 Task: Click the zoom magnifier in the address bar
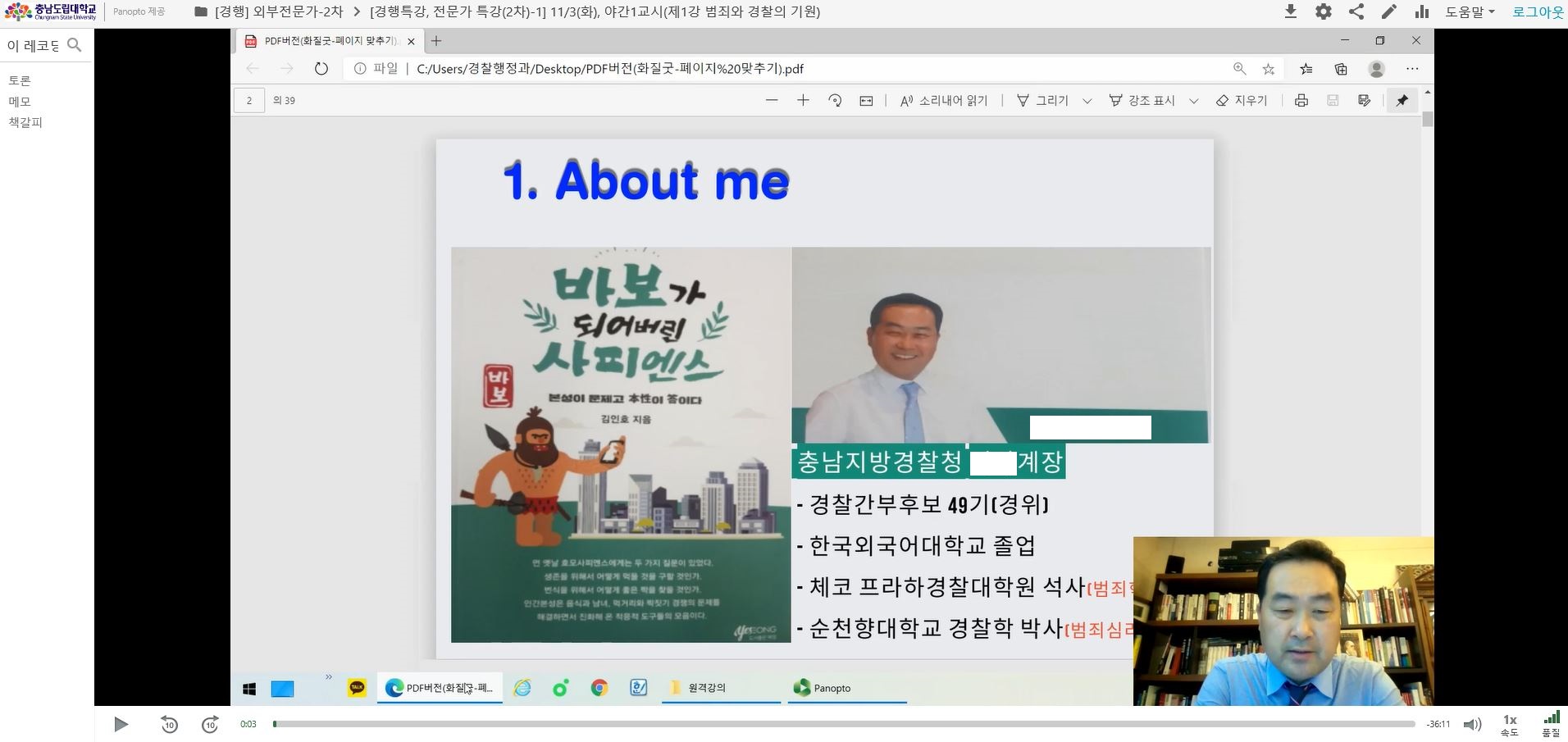(x=1239, y=69)
